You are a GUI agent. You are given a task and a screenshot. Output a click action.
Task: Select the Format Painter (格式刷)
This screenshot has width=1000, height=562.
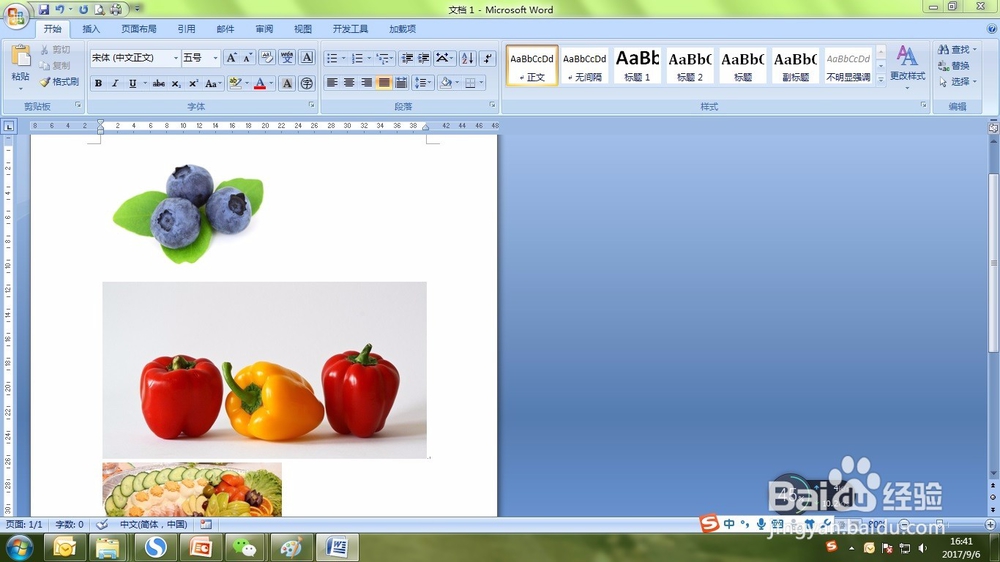pyautogui.click(x=59, y=82)
